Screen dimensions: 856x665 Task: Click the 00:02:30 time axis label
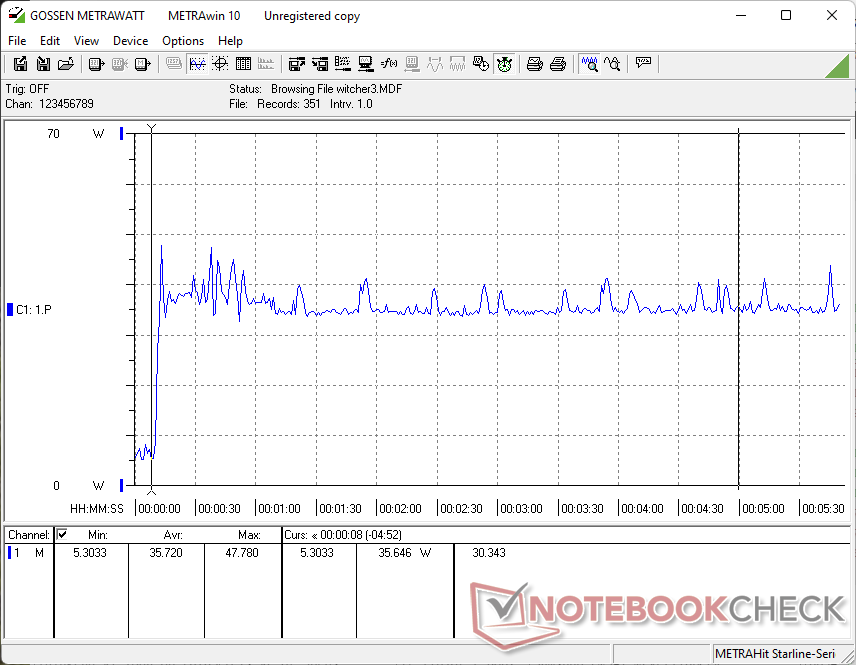click(461, 509)
